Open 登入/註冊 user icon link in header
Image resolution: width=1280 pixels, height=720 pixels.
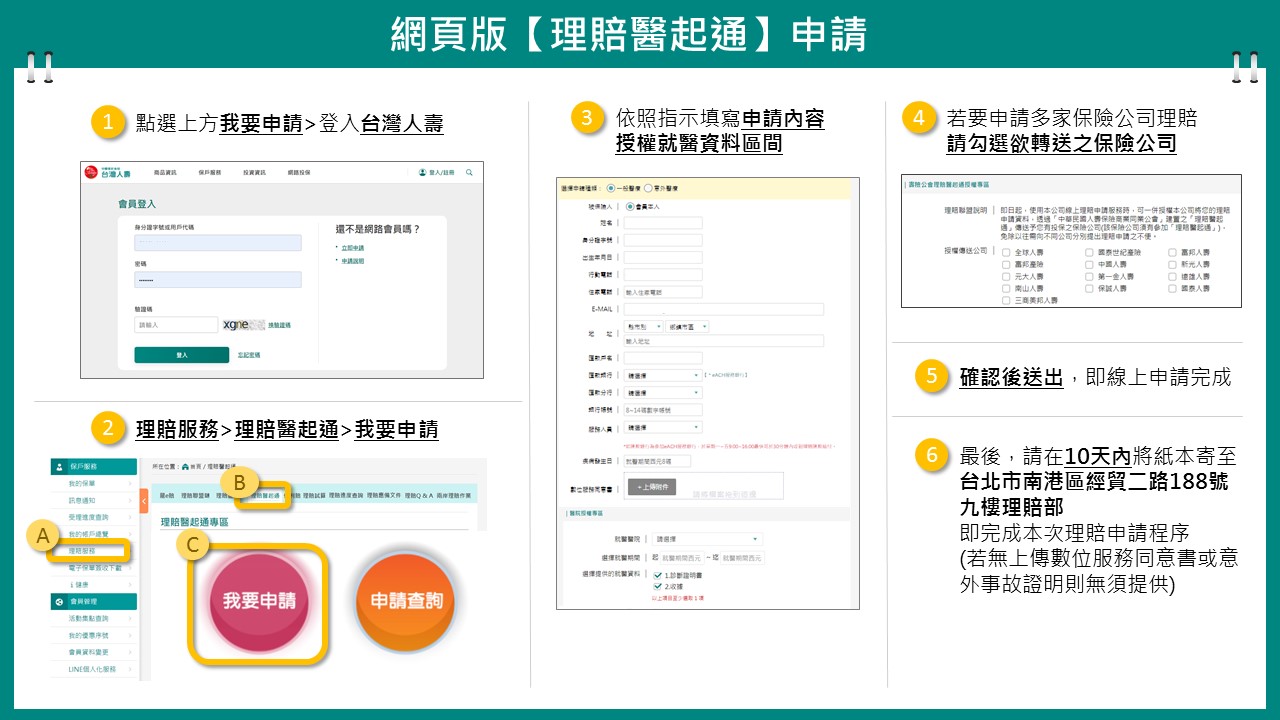(x=437, y=172)
